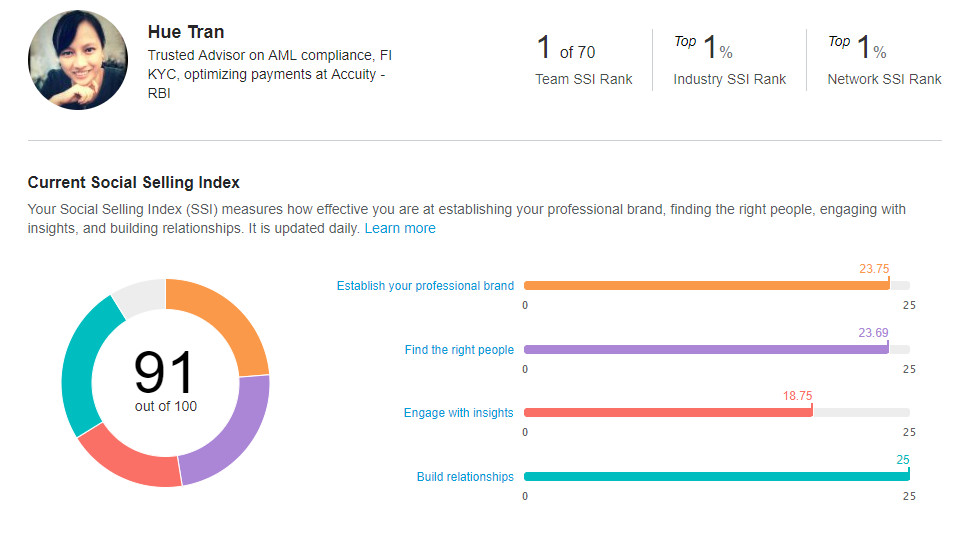Image resolution: width=965 pixels, height=552 pixels.
Task: Click the red Engage with insights bar
Action: point(668,412)
